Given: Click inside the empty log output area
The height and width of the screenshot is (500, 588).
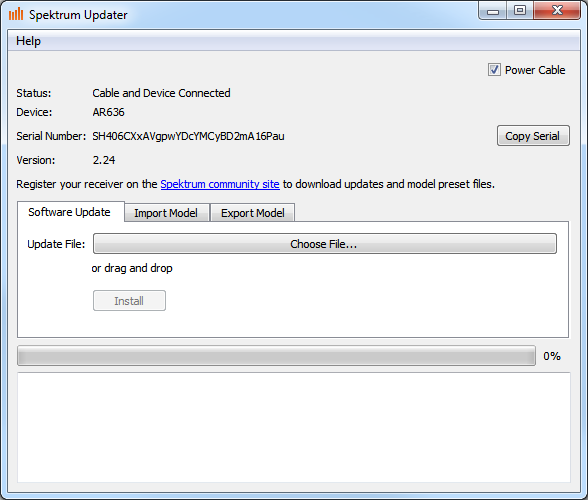Looking at the screenshot, I should (294, 427).
